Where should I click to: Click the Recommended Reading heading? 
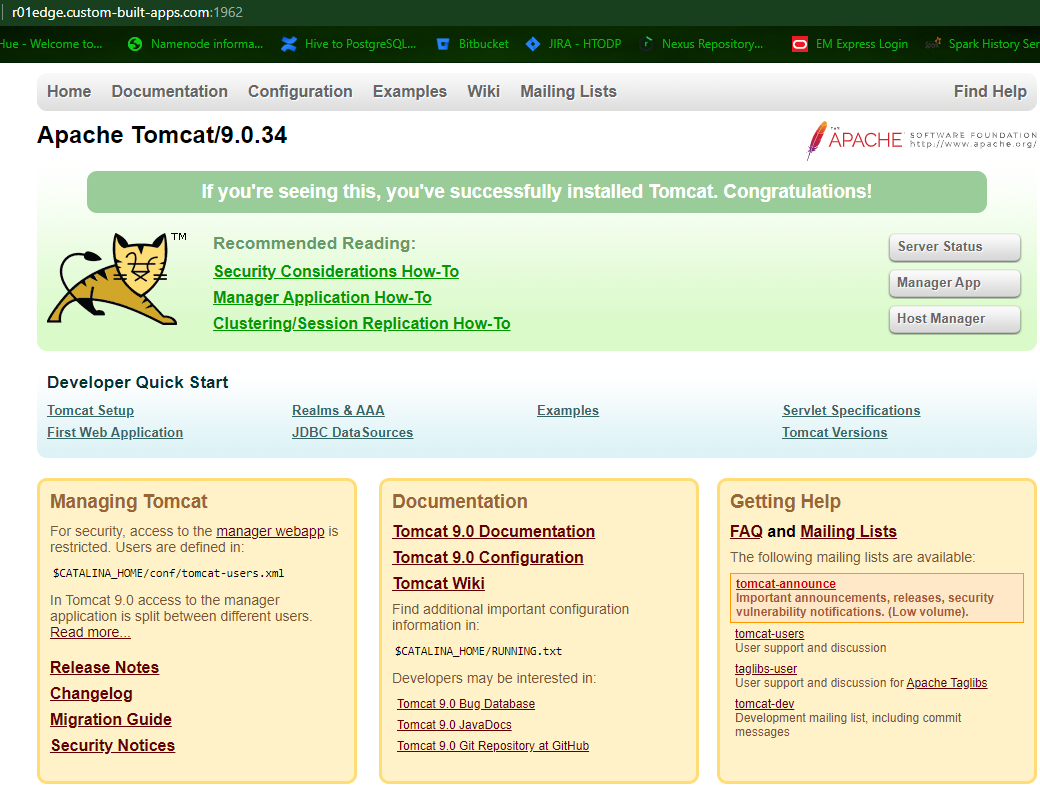314,243
